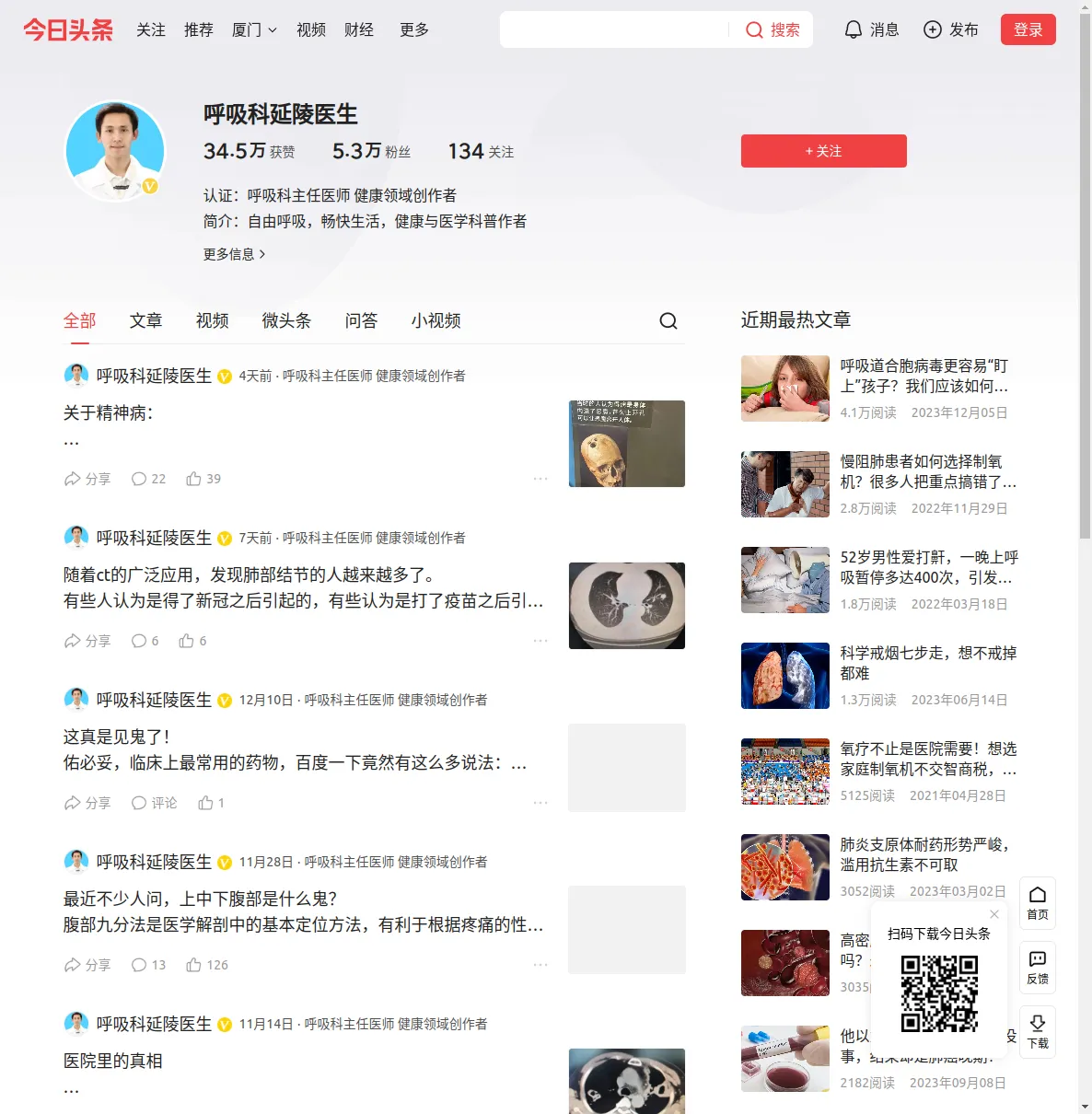This screenshot has width=1092, height=1114.
Task: Click the 5.3万 粉丝 stat
Action: (x=372, y=151)
